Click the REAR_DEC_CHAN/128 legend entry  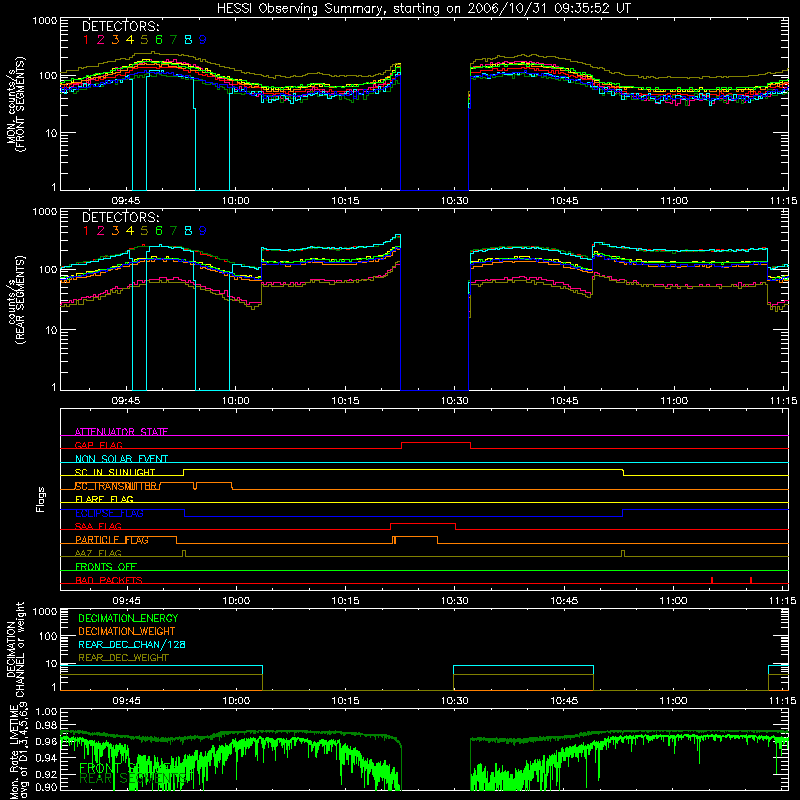(132, 644)
